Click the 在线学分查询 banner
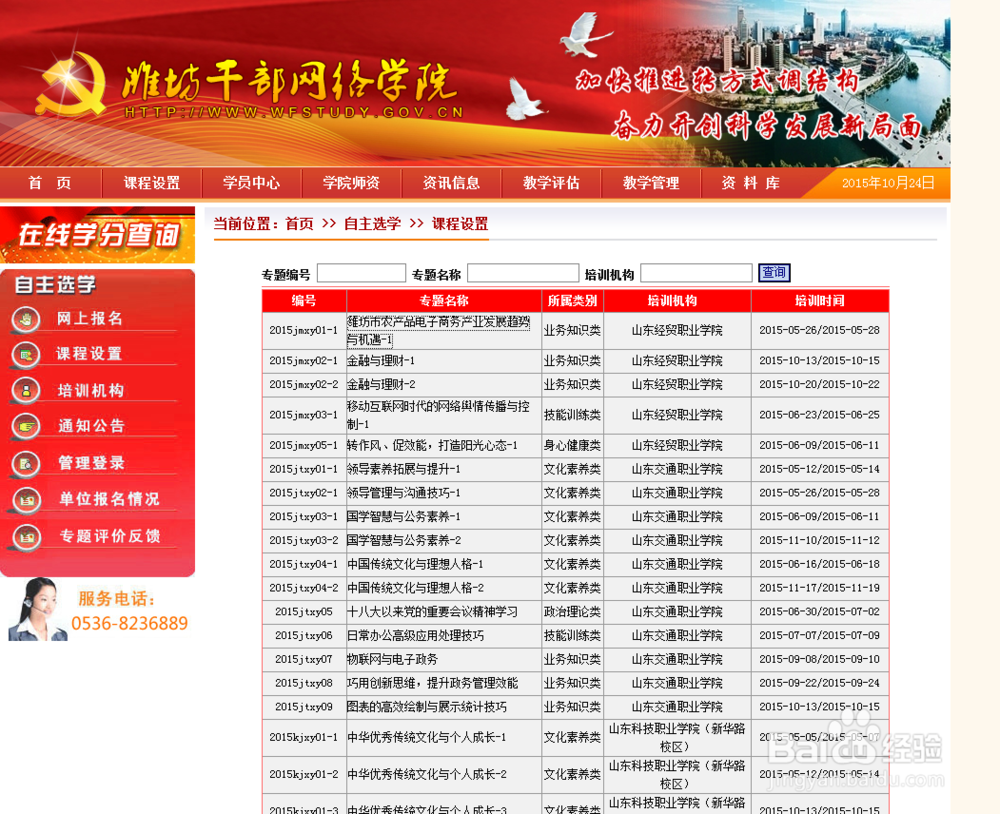The height and width of the screenshot is (814, 1000). 98,235
